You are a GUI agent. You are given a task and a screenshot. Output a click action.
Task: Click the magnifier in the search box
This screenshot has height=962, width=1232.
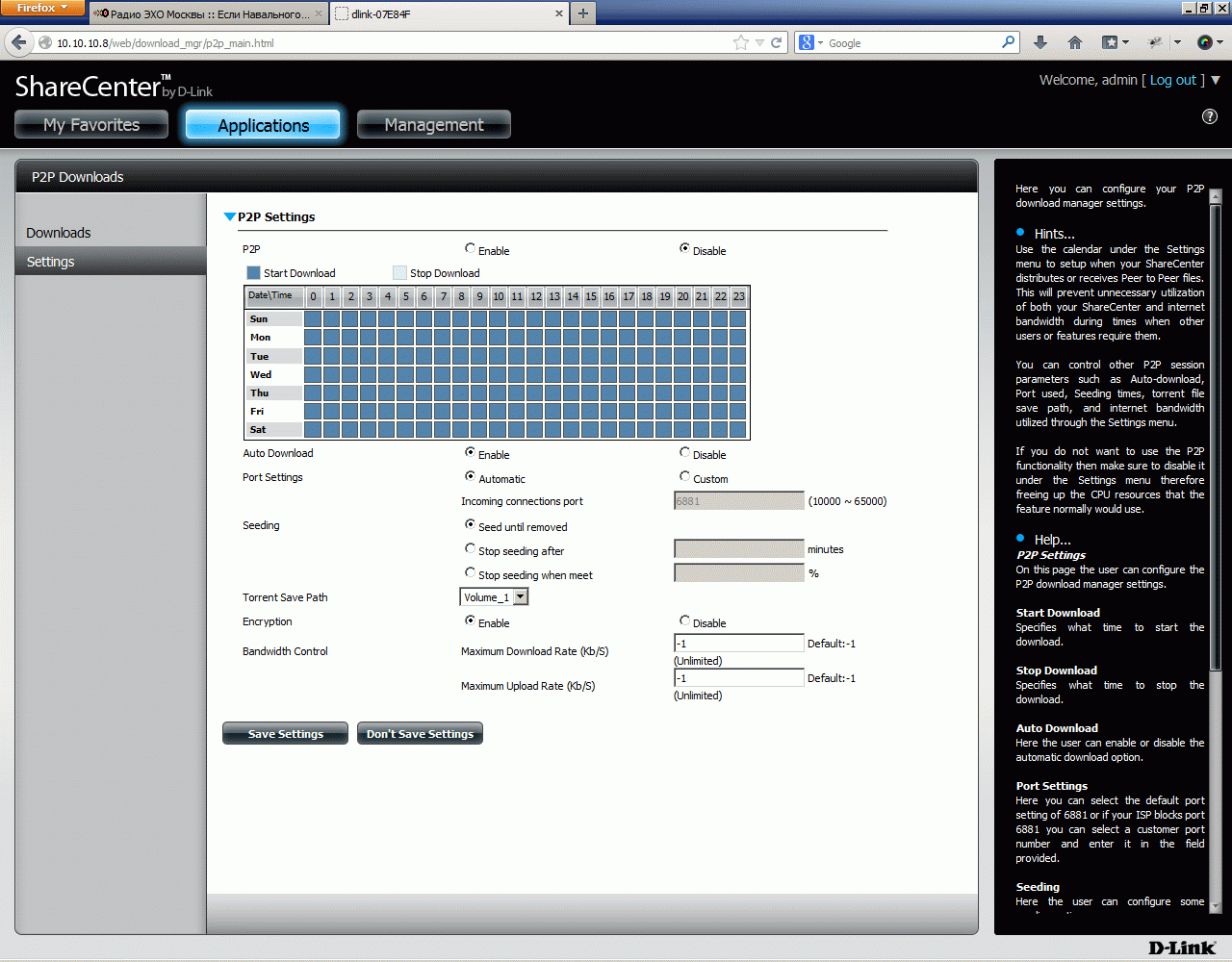click(x=1008, y=42)
